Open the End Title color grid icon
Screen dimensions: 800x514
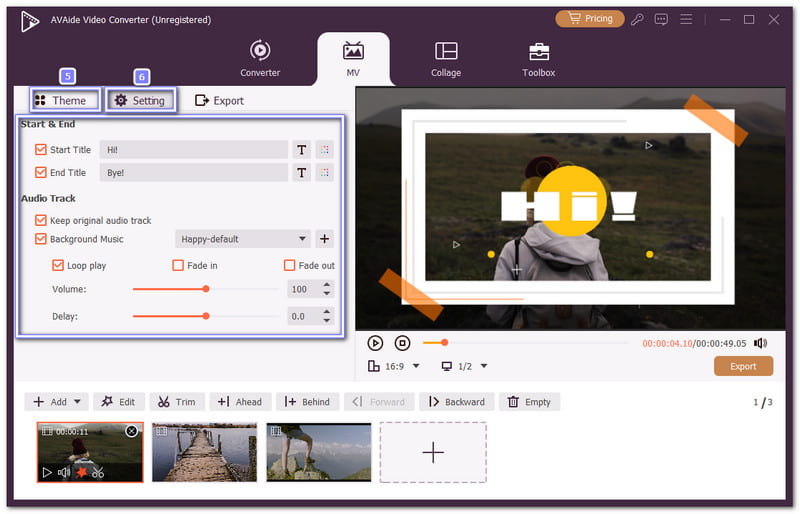[x=324, y=173]
